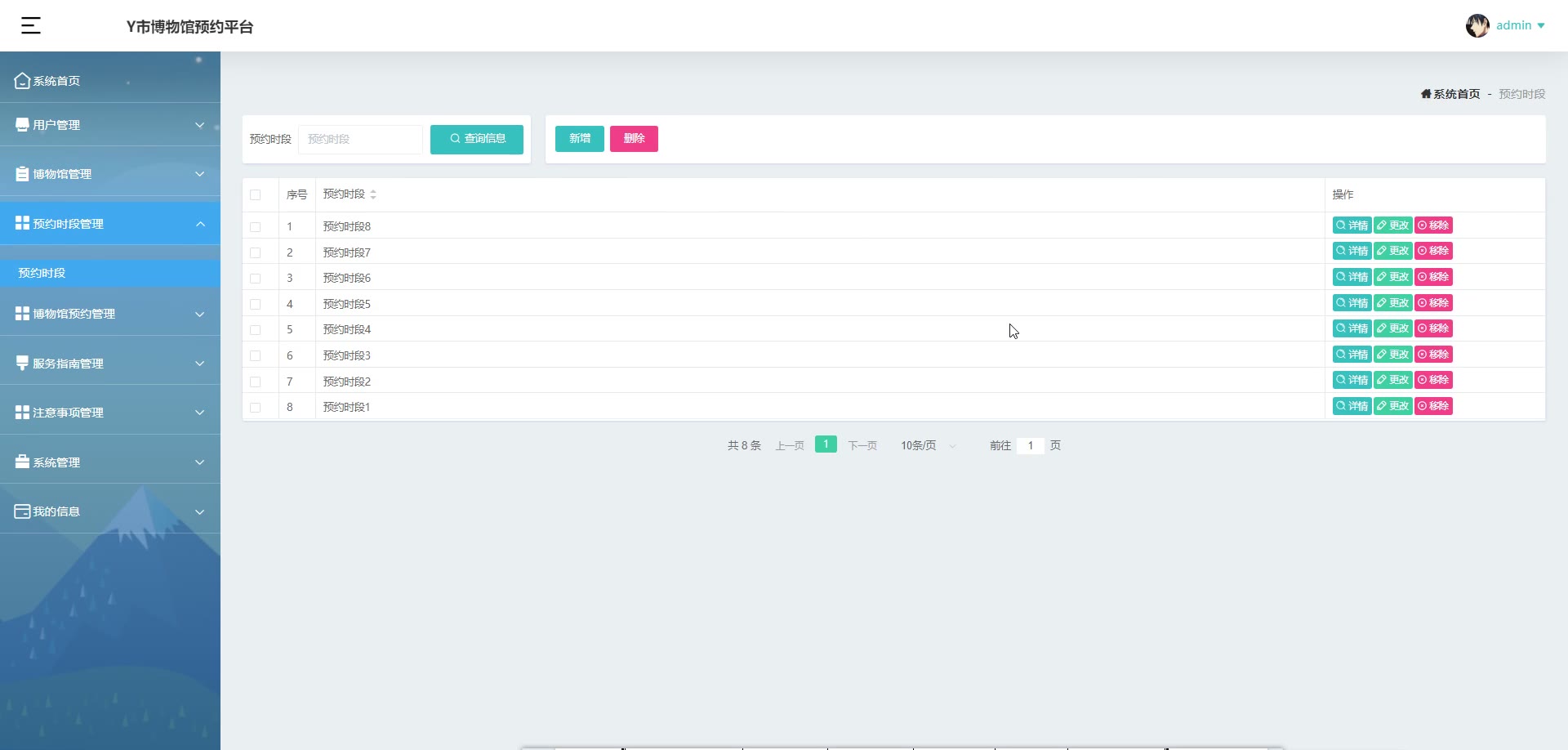Toggle the sidebar hamburger menu icon

[x=31, y=25]
